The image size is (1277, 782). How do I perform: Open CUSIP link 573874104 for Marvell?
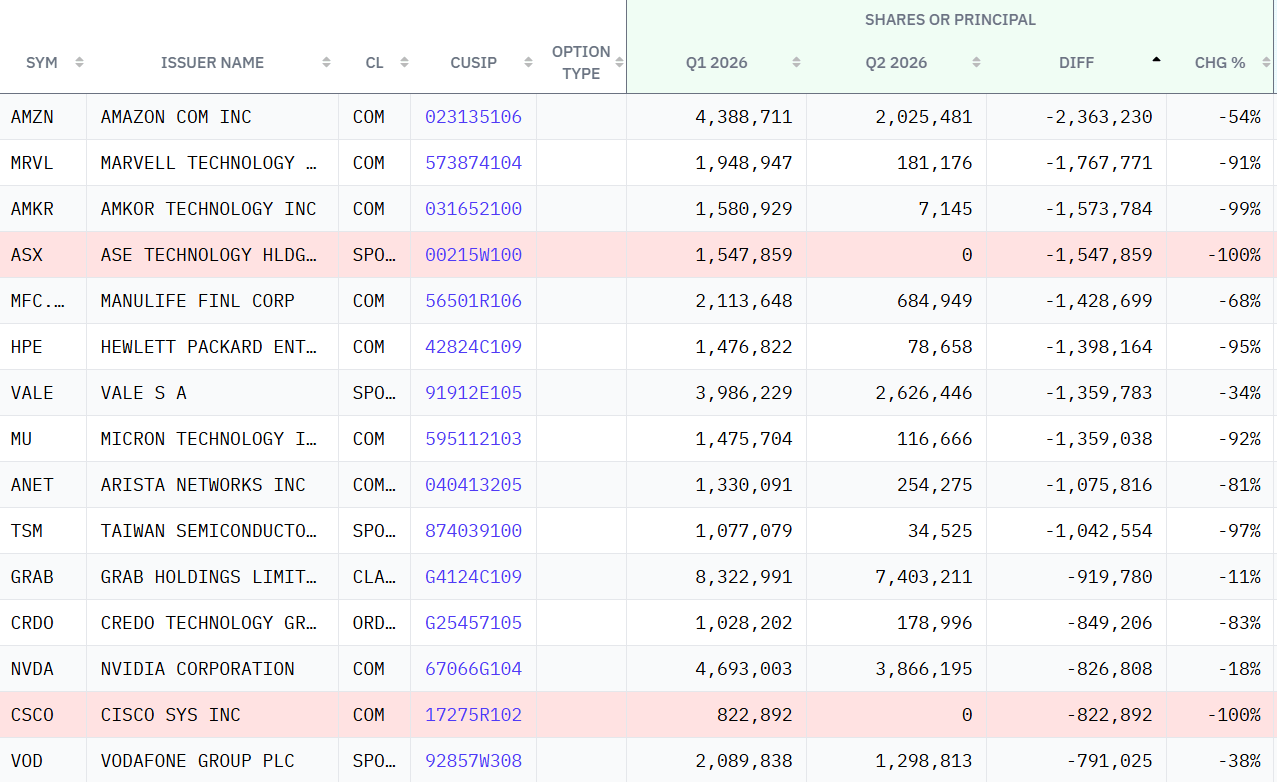click(473, 163)
